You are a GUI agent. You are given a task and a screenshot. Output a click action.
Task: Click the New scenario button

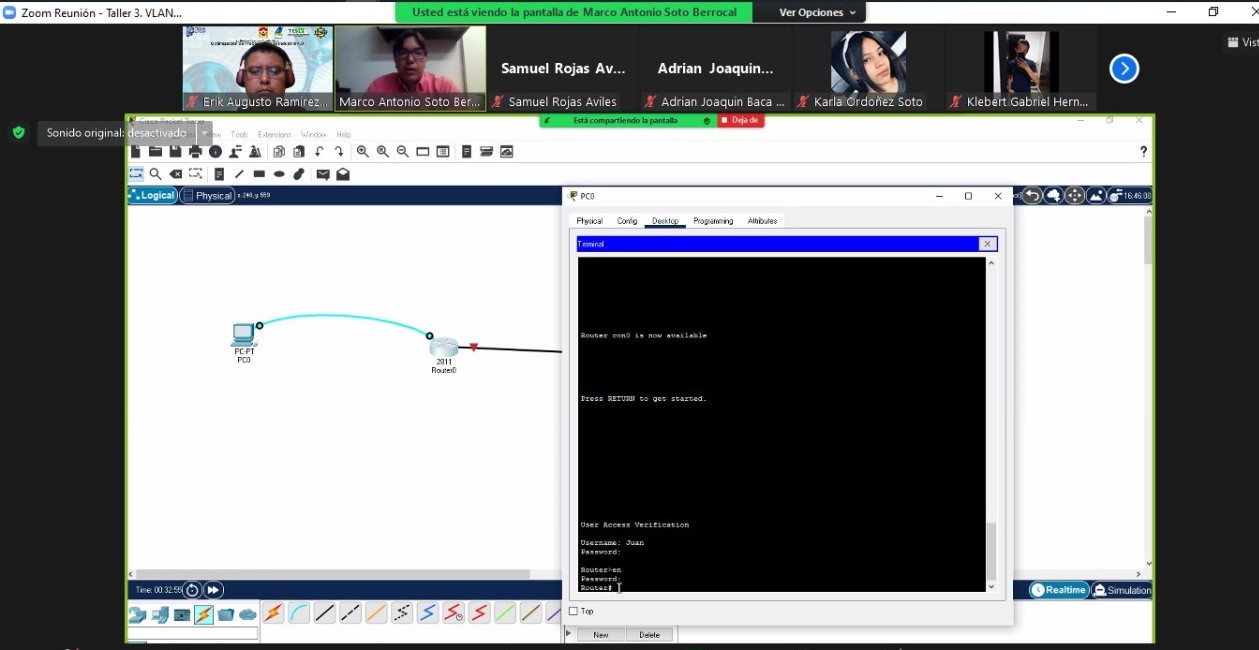click(600, 635)
